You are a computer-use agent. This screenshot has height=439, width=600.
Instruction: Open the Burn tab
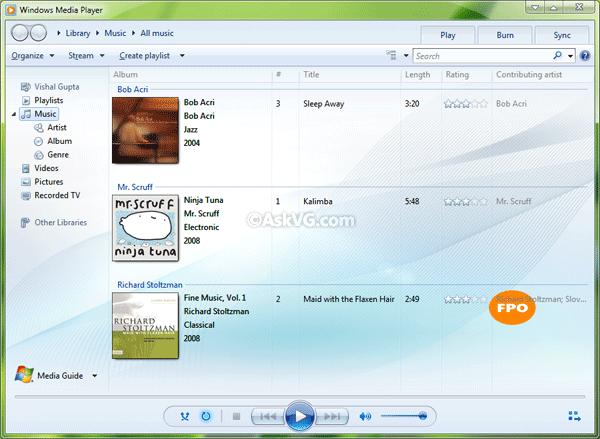click(505, 35)
